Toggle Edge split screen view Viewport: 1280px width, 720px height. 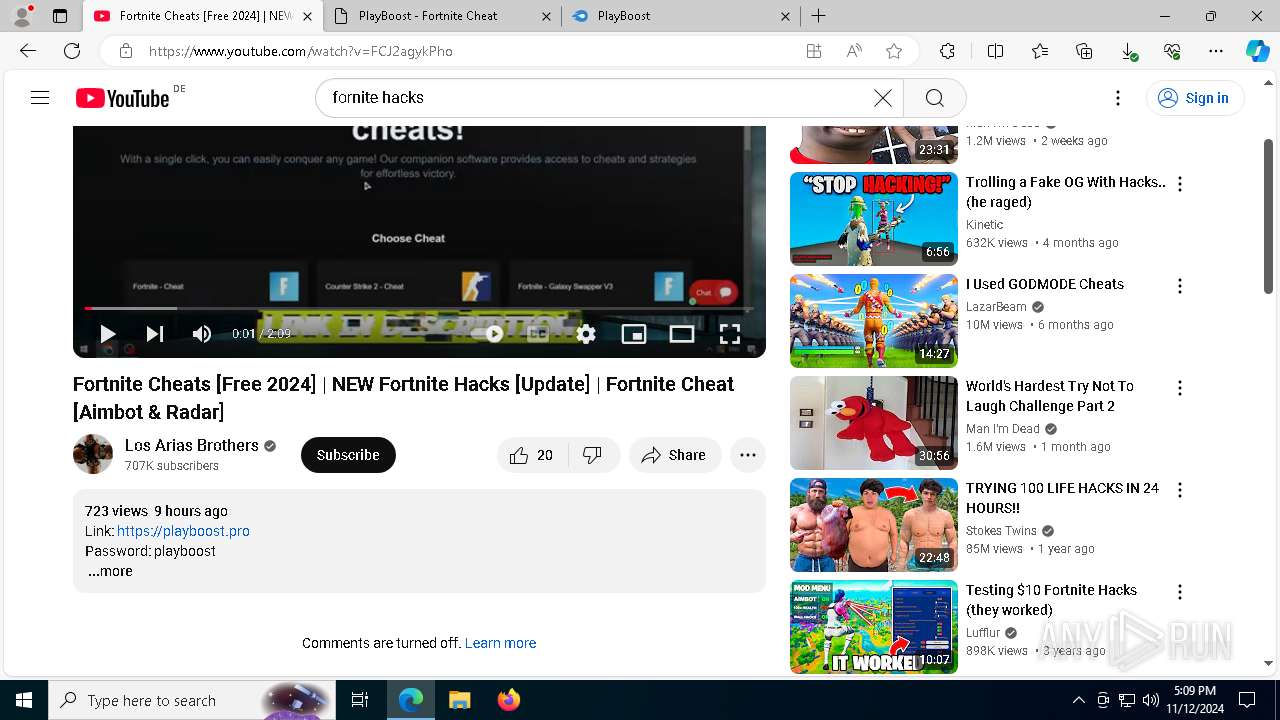(995, 51)
